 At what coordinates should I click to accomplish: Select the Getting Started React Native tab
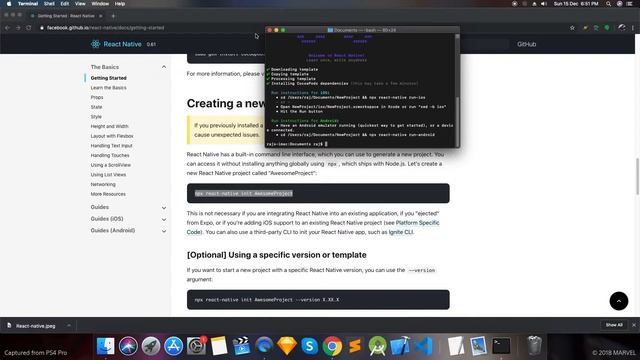pos(65,16)
